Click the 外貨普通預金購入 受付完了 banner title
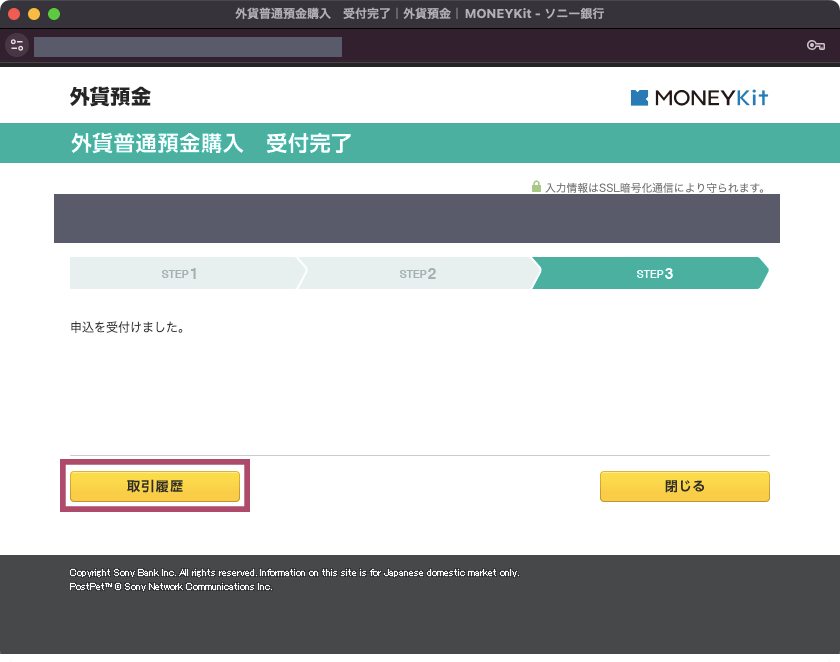The height and width of the screenshot is (662, 840). [211, 144]
